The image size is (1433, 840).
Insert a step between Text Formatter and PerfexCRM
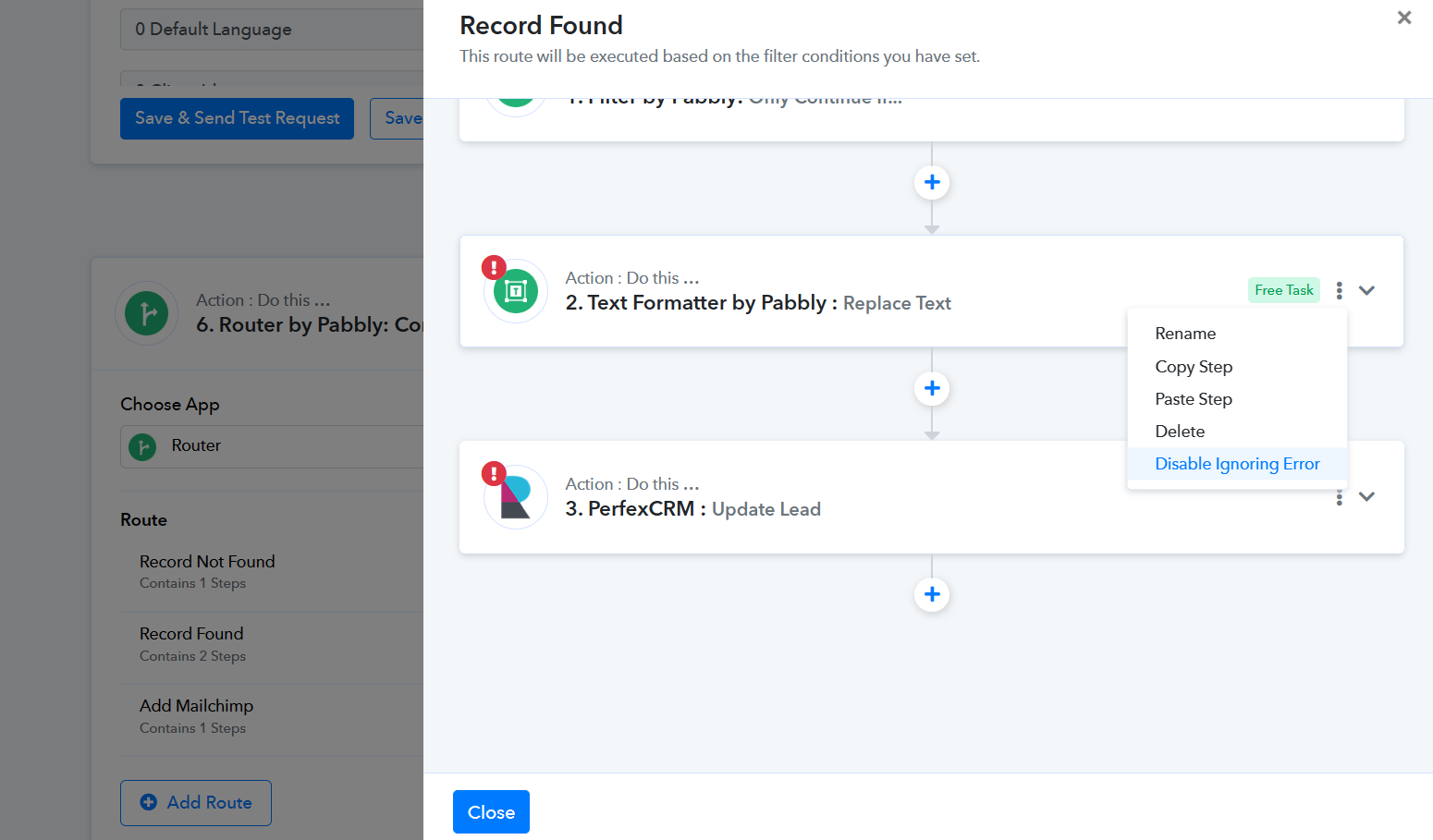pyautogui.click(x=932, y=388)
